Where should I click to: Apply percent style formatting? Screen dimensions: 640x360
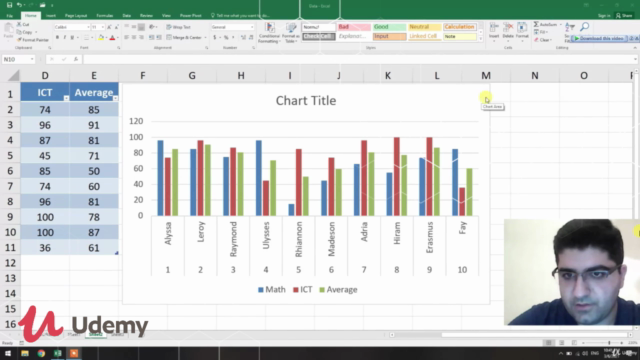click(226, 38)
